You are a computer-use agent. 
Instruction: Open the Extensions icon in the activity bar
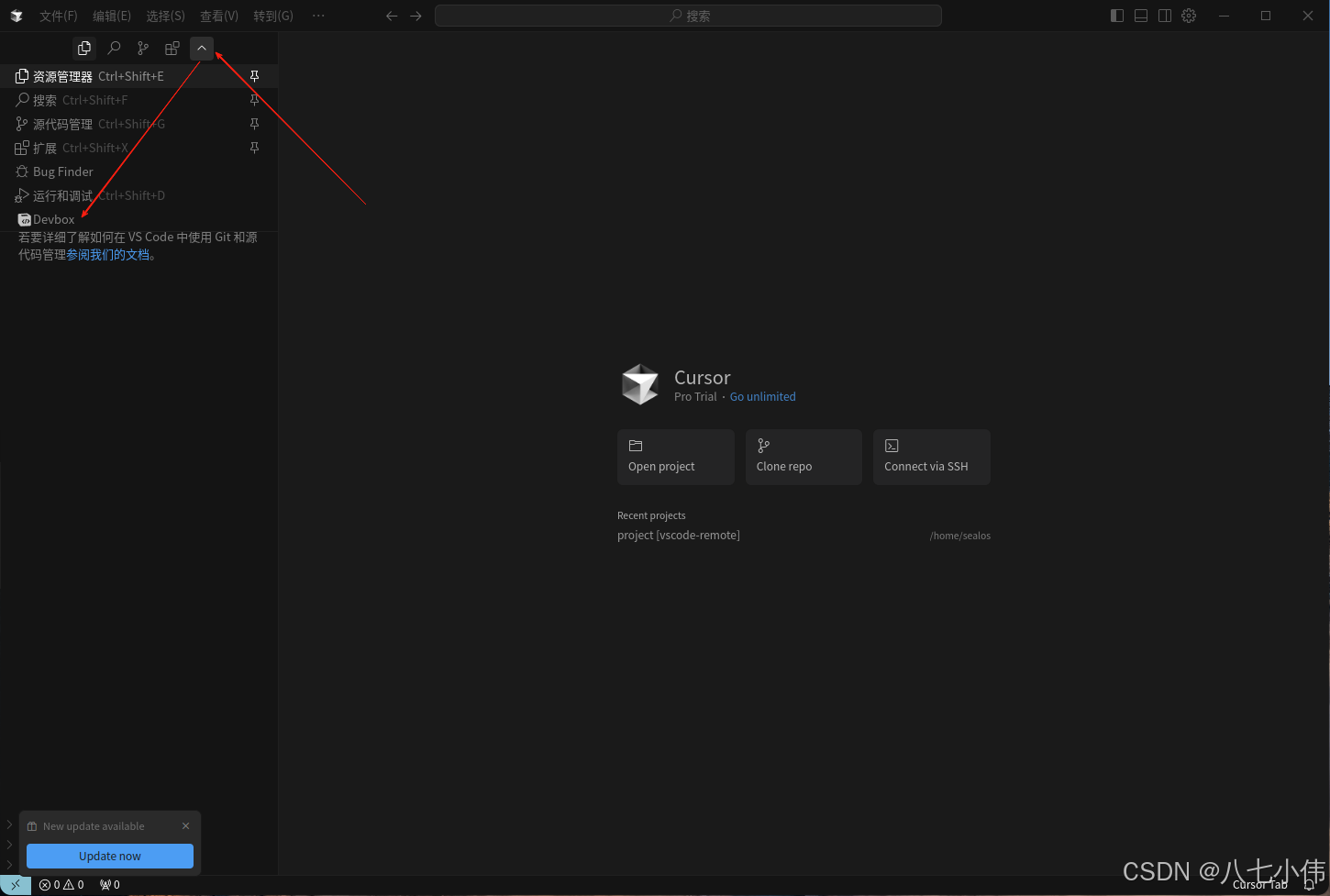click(172, 48)
